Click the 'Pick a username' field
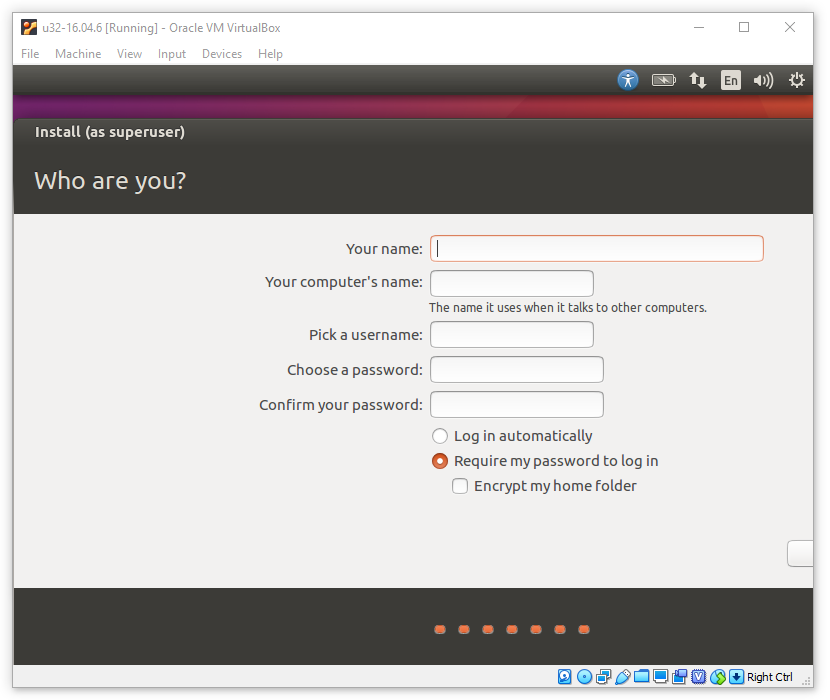 (511, 335)
